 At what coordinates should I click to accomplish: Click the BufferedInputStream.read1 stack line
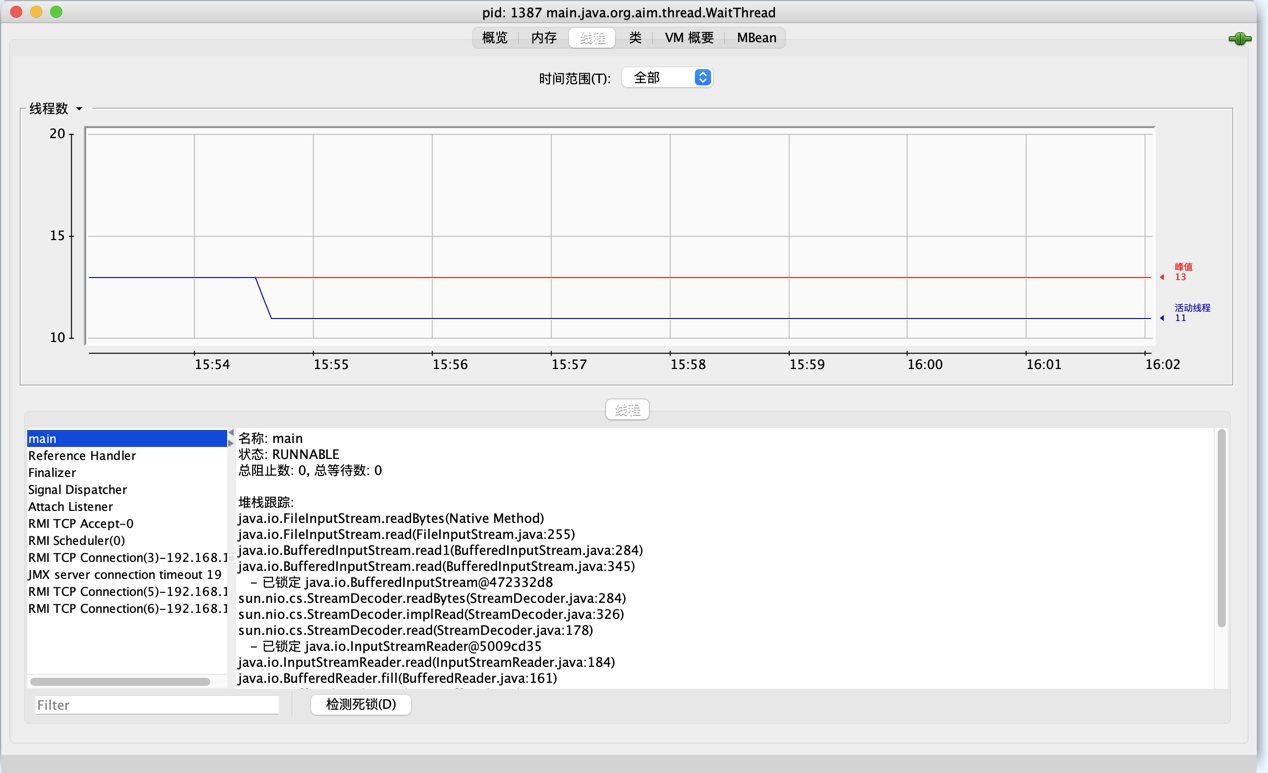(x=440, y=550)
